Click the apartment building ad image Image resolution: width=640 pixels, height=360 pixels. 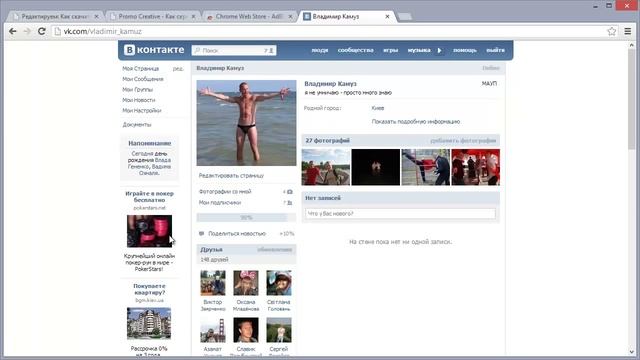[149, 323]
